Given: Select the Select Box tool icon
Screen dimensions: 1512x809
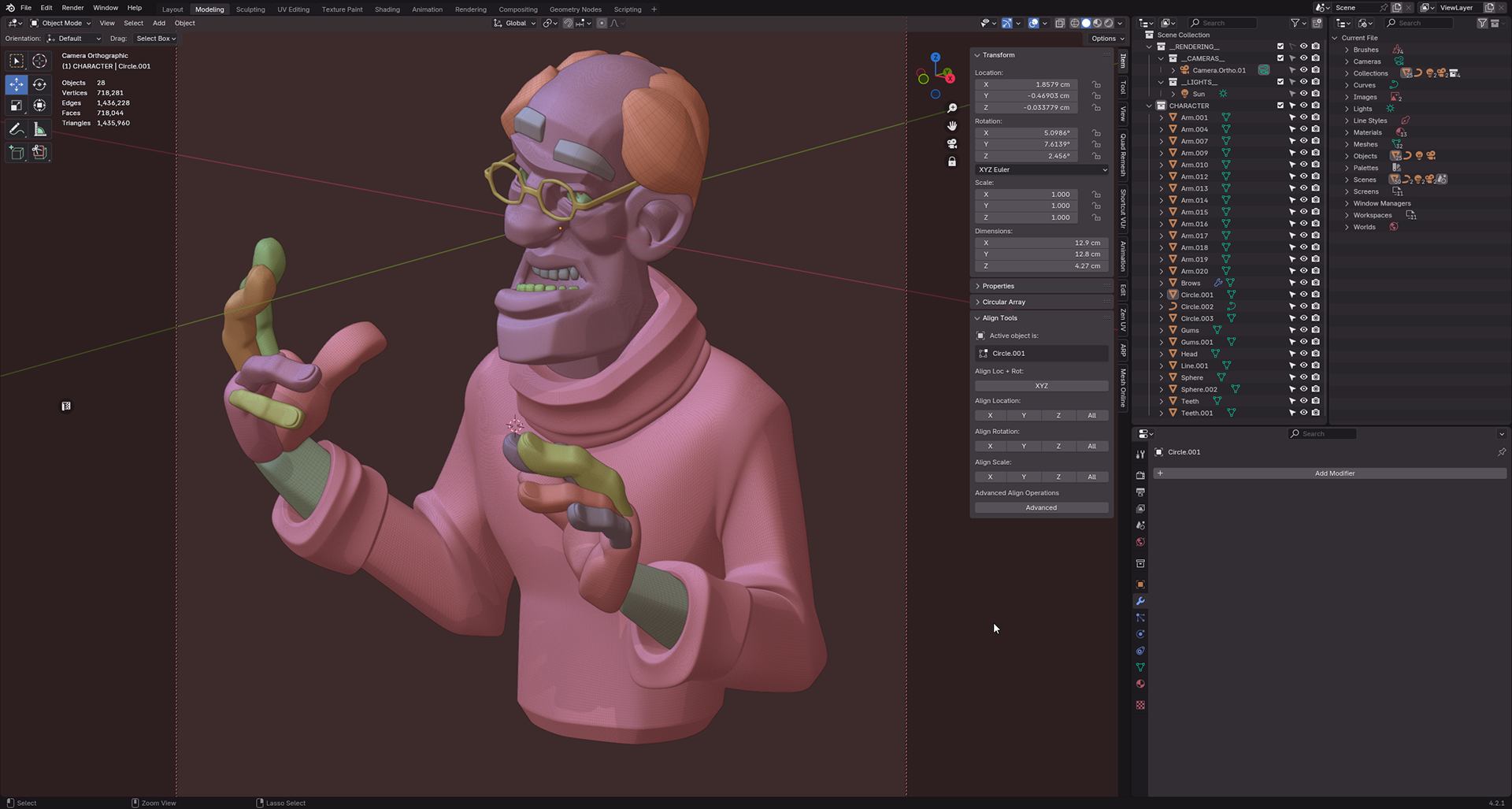Looking at the screenshot, I should pos(17,61).
